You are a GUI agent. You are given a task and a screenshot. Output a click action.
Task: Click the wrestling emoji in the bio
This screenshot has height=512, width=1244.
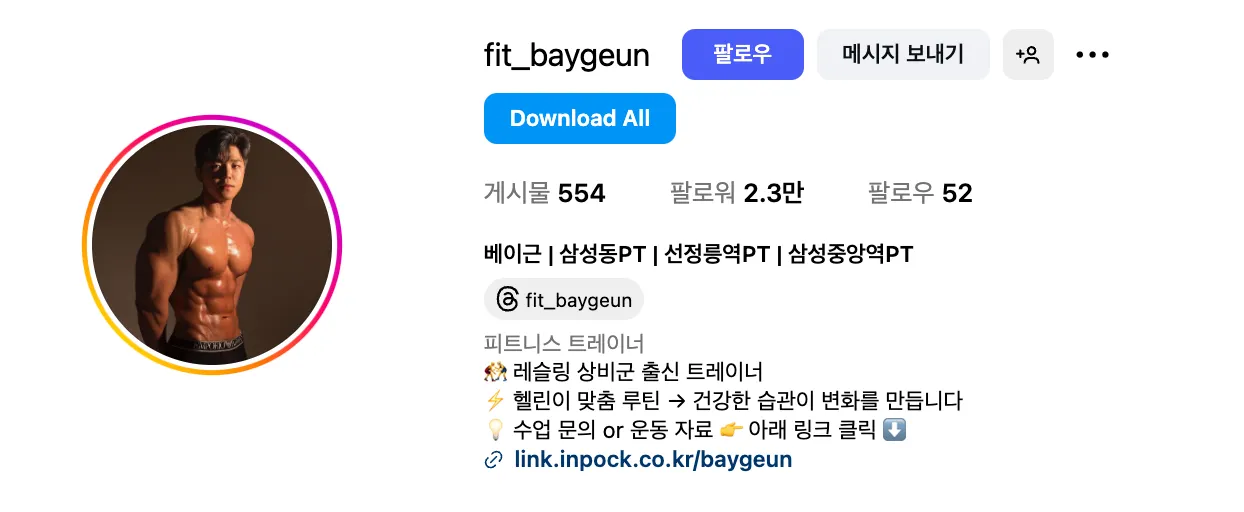tap(494, 373)
